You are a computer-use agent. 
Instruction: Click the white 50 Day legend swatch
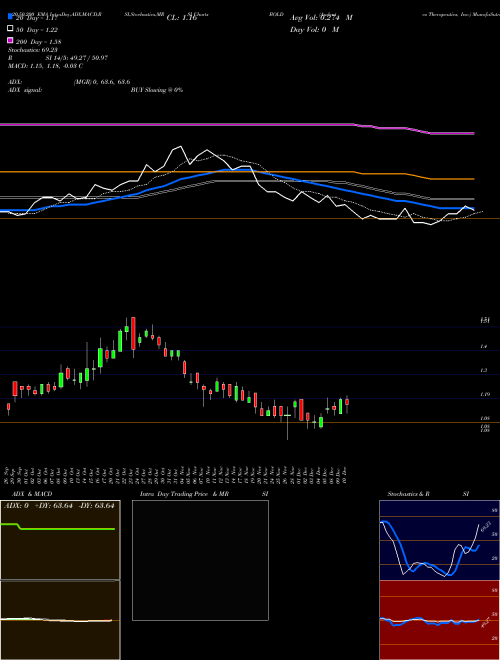10,29
